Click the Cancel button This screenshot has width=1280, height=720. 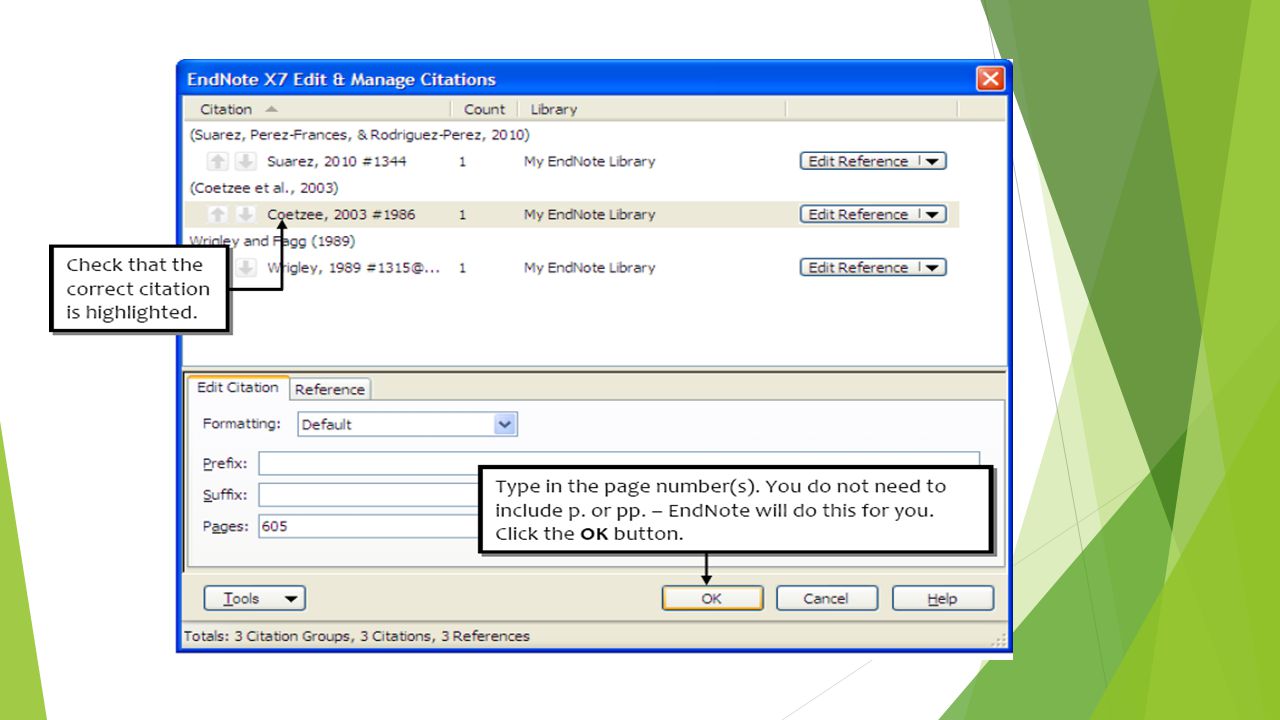[827, 598]
